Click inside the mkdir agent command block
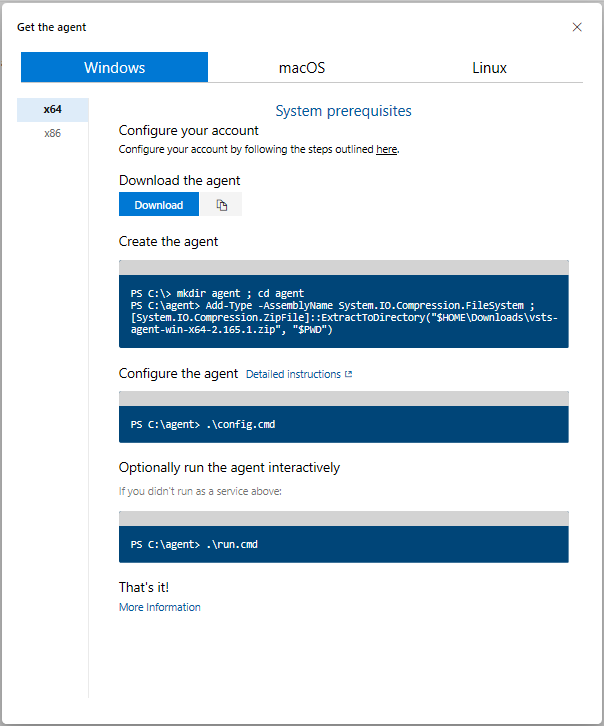The image size is (604, 726). (343, 312)
